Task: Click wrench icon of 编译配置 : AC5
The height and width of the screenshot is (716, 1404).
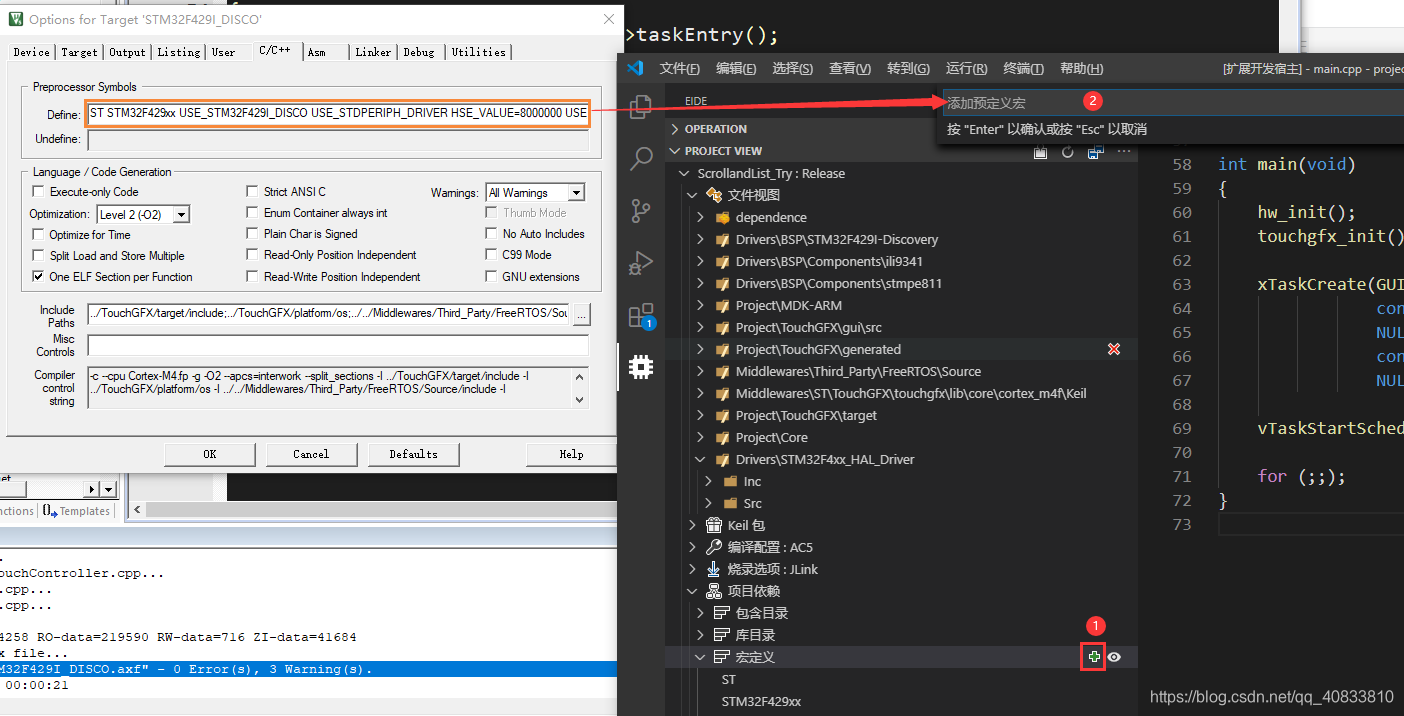Action: click(x=714, y=547)
